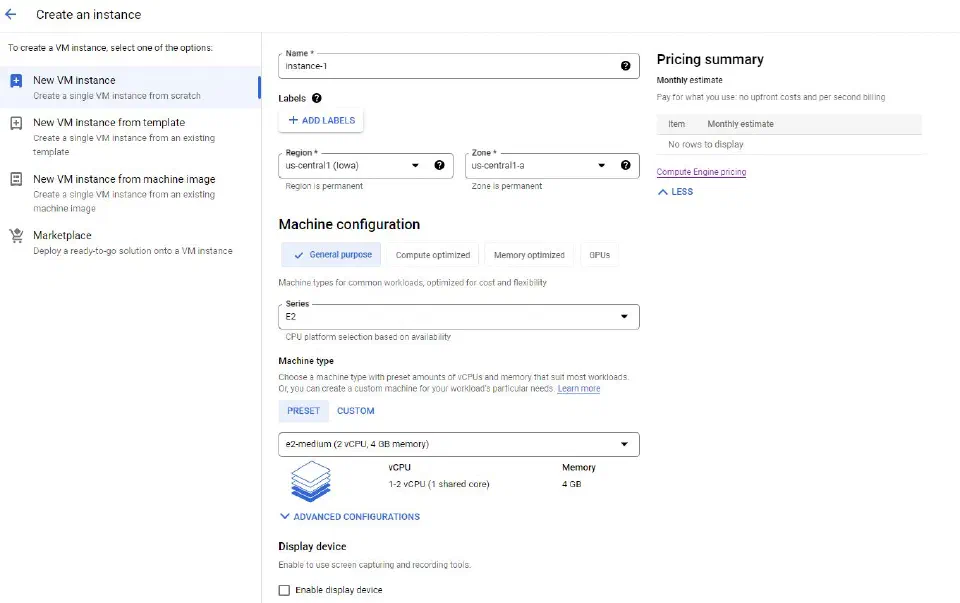Open help for the Name field
This screenshot has height=603, width=960.
pos(625,66)
